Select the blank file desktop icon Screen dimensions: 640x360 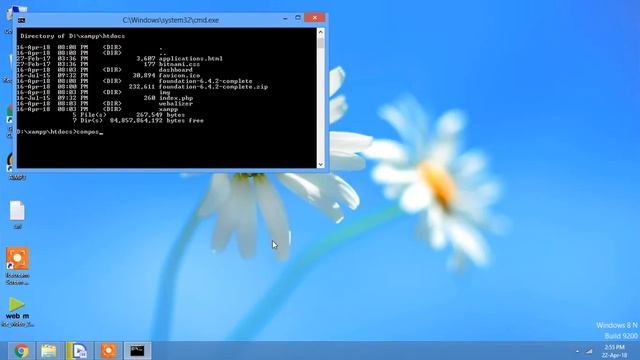pyautogui.click(x=17, y=215)
